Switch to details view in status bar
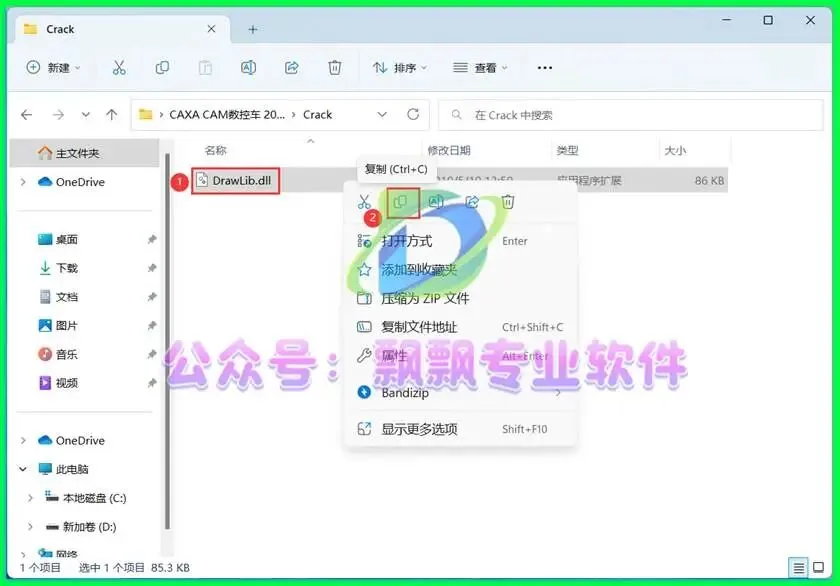 click(798, 568)
